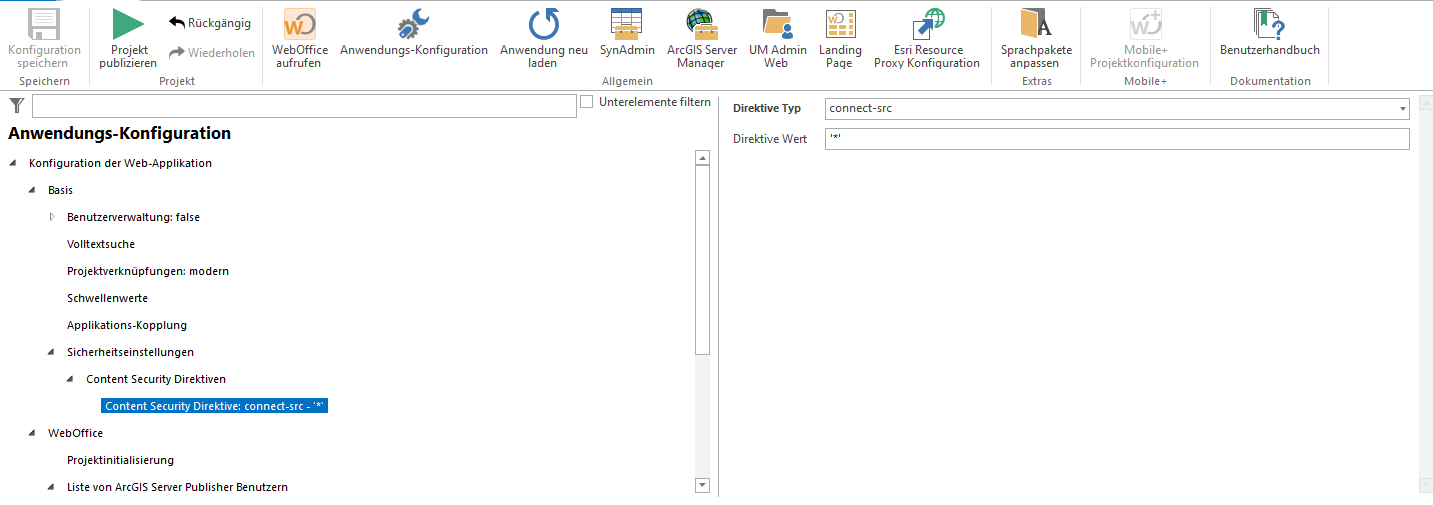
Task: Collapse the Sicherheitseinstellungen tree node
Action: [x=52, y=352]
